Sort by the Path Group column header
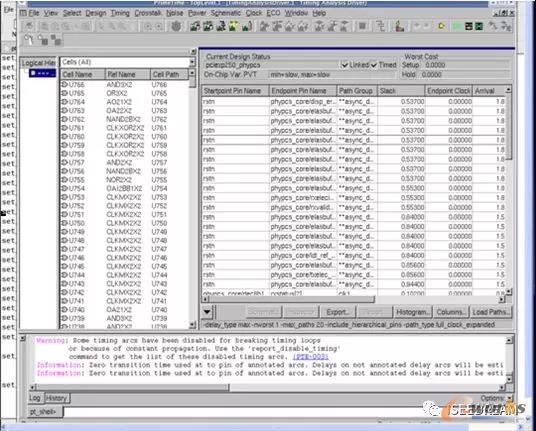The height and width of the screenshot is (431, 536). pos(357,91)
